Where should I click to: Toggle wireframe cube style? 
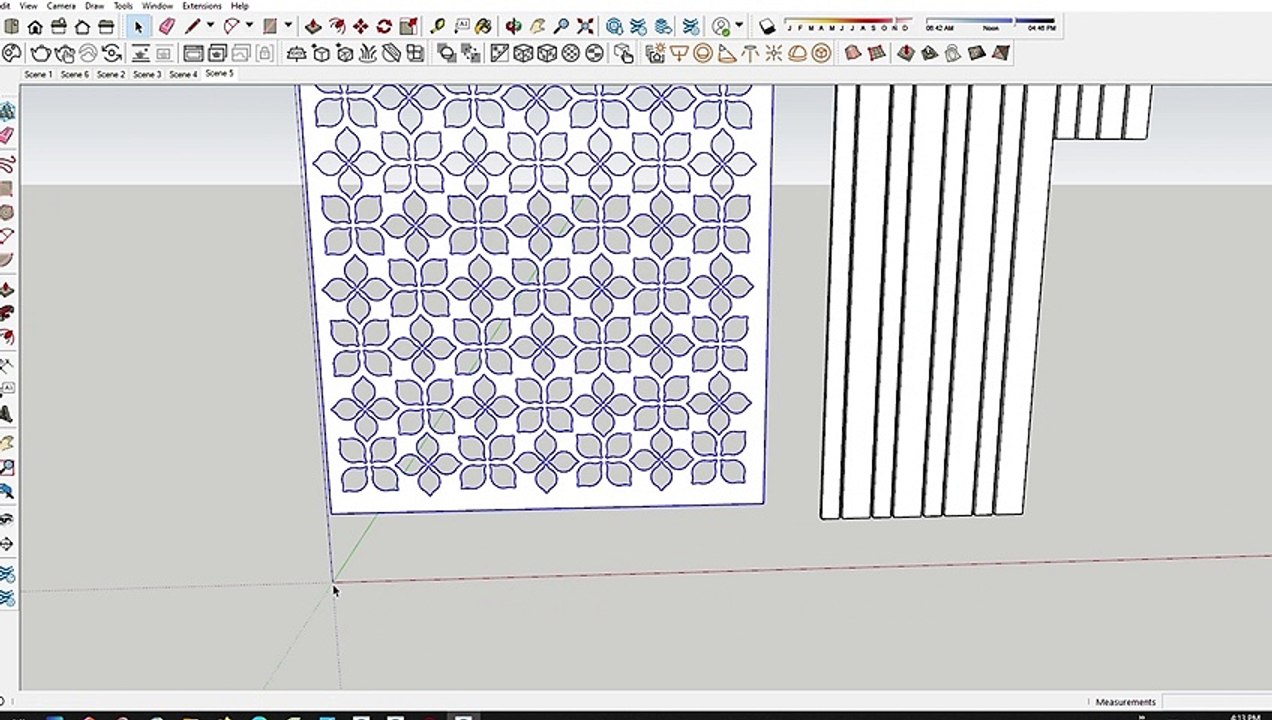point(522,53)
